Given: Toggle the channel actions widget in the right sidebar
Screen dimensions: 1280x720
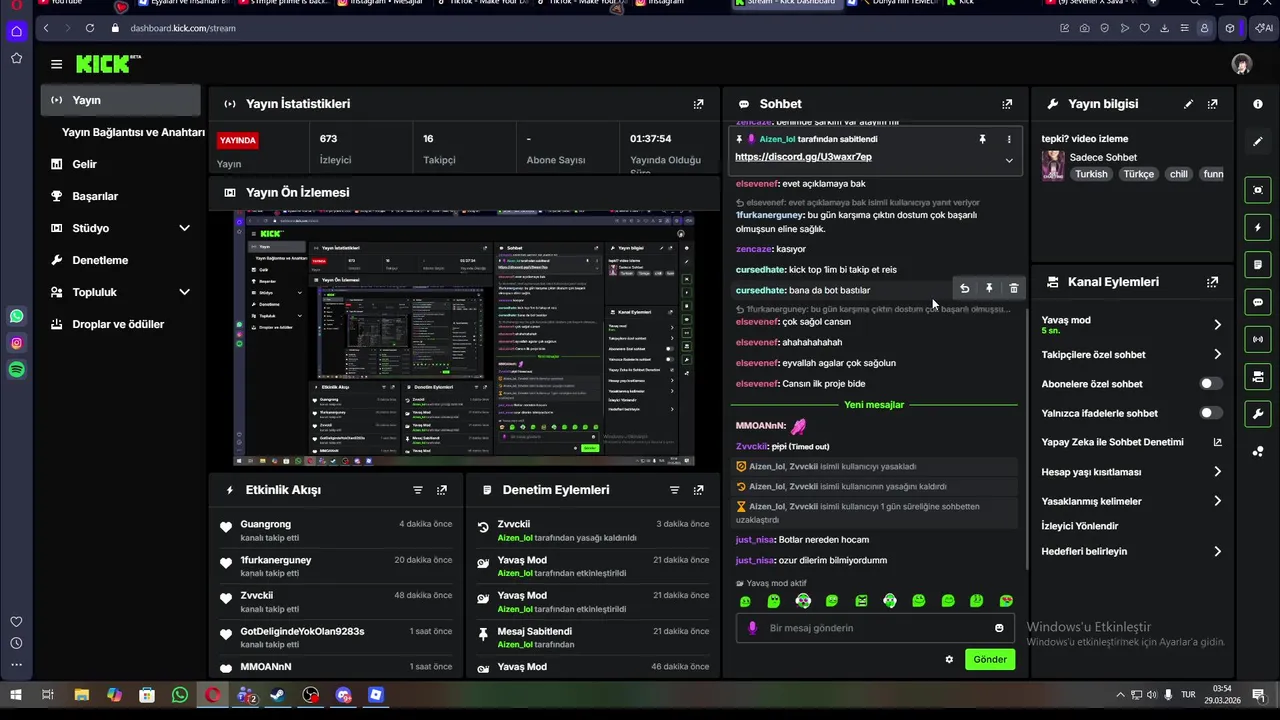Looking at the screenshot, I should [x=1258, y=377].
